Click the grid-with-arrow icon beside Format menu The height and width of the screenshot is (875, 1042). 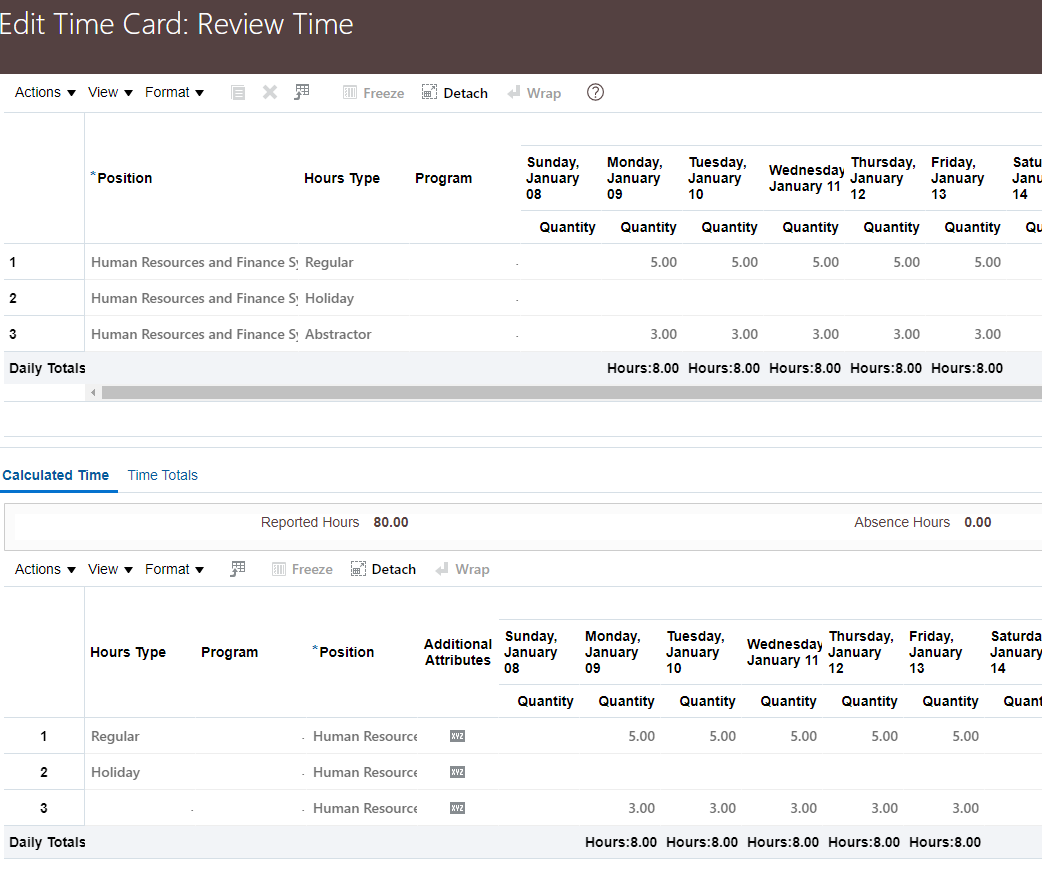click(x=302, y=91)
